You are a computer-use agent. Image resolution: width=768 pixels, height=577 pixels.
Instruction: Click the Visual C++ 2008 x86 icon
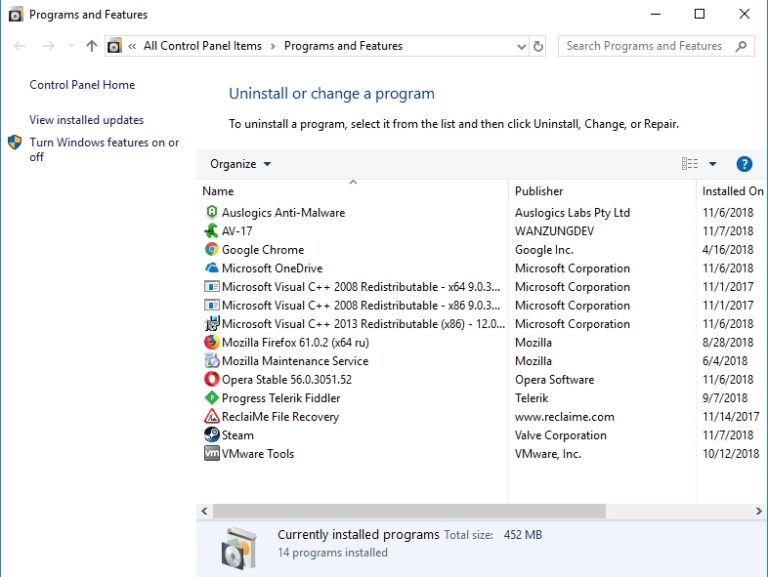click(212, 305)
